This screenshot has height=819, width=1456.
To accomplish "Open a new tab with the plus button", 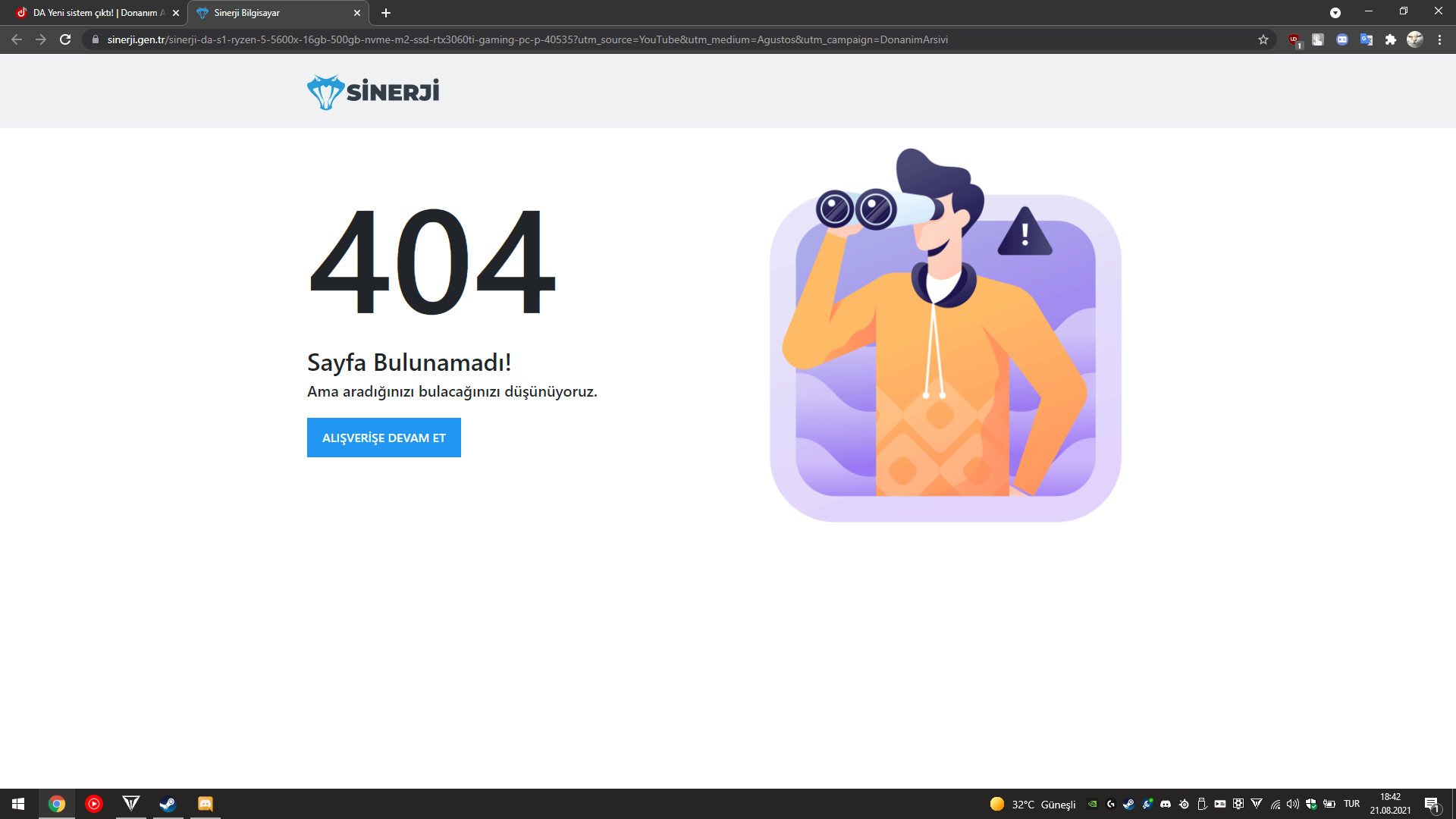I will pyautogui.click(x=386, y=13).
